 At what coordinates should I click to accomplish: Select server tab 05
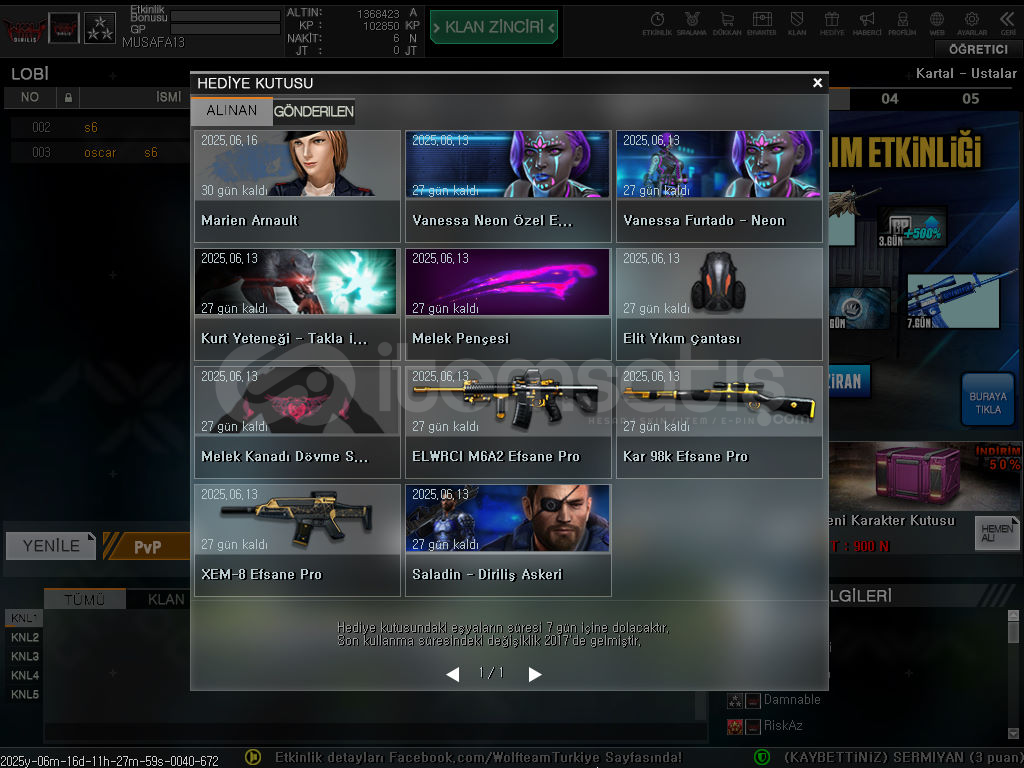point(970,99)
